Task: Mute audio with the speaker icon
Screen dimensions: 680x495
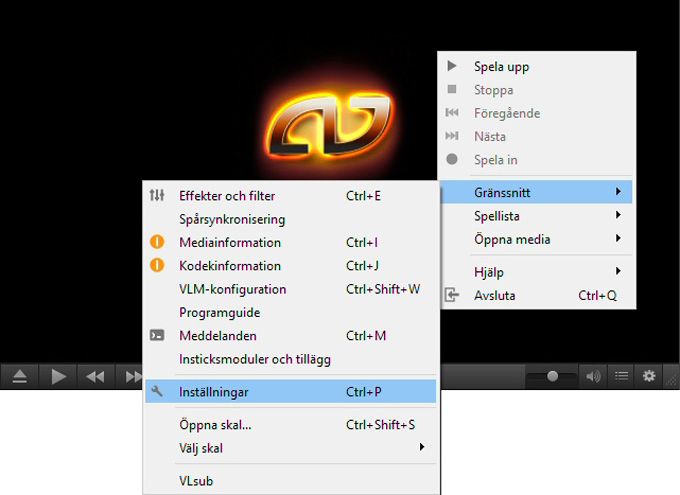Action: pos(593,376)
